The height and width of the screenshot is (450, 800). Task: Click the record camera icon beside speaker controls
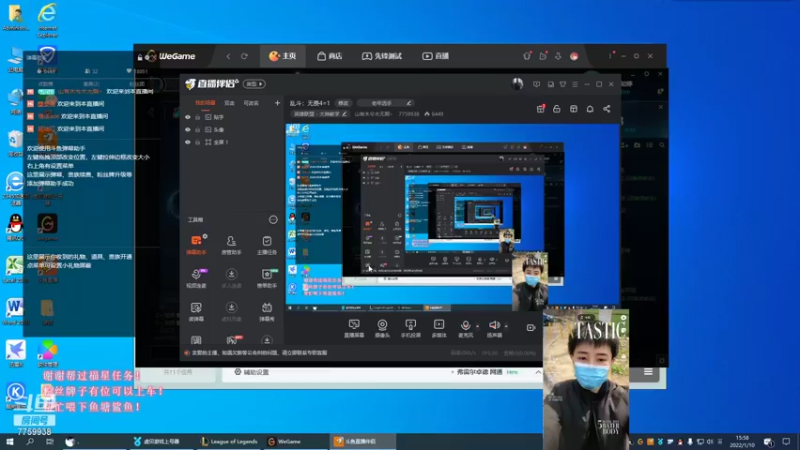tap(531, 328)
